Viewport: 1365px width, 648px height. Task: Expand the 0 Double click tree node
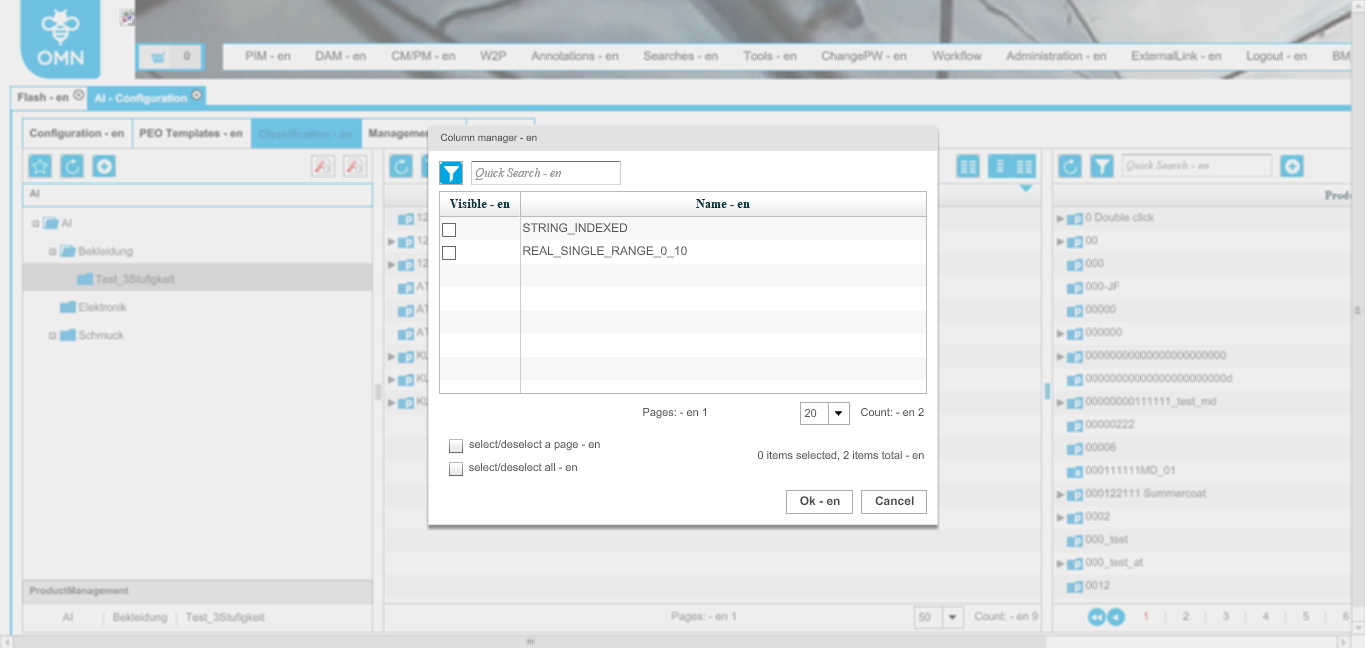tap(1062, 217)
